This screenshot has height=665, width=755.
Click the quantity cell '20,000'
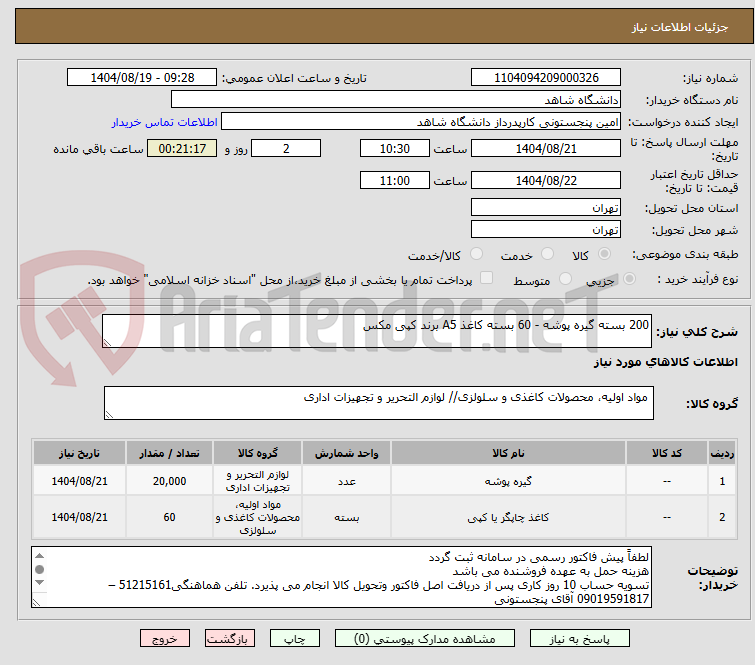169,481
